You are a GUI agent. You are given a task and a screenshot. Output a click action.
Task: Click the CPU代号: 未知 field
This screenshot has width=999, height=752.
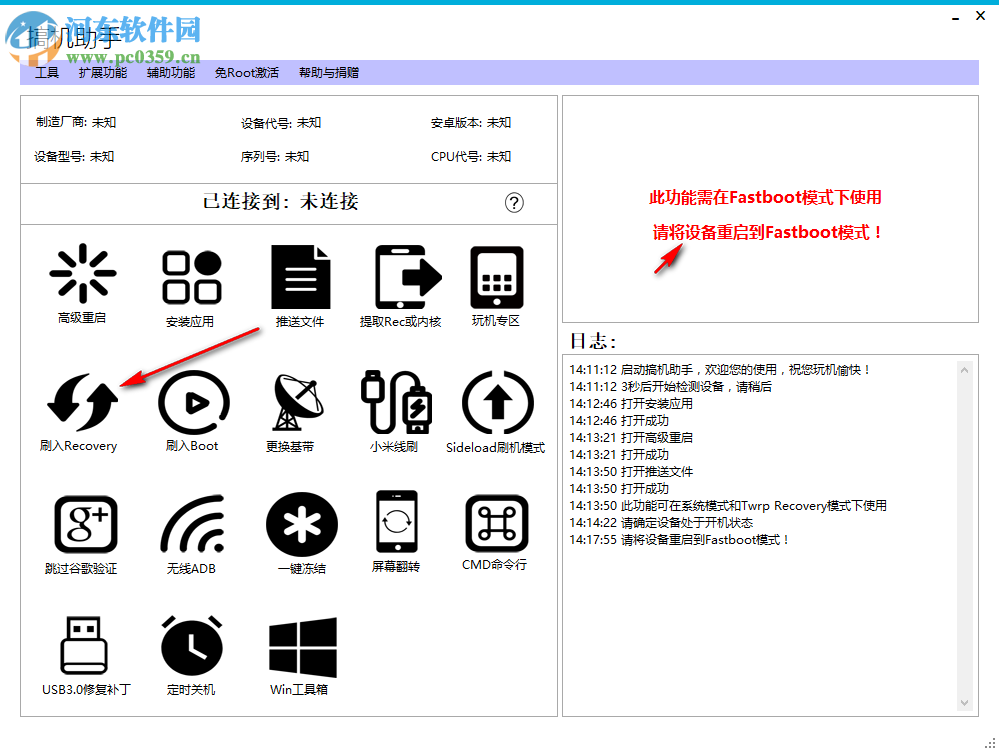tap(471, 156)
